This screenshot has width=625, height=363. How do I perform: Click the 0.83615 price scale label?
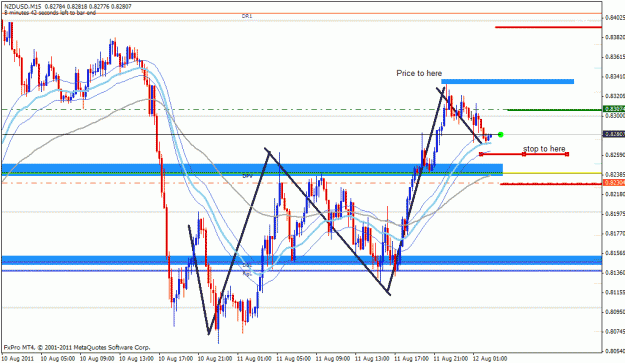pos(615,57)
